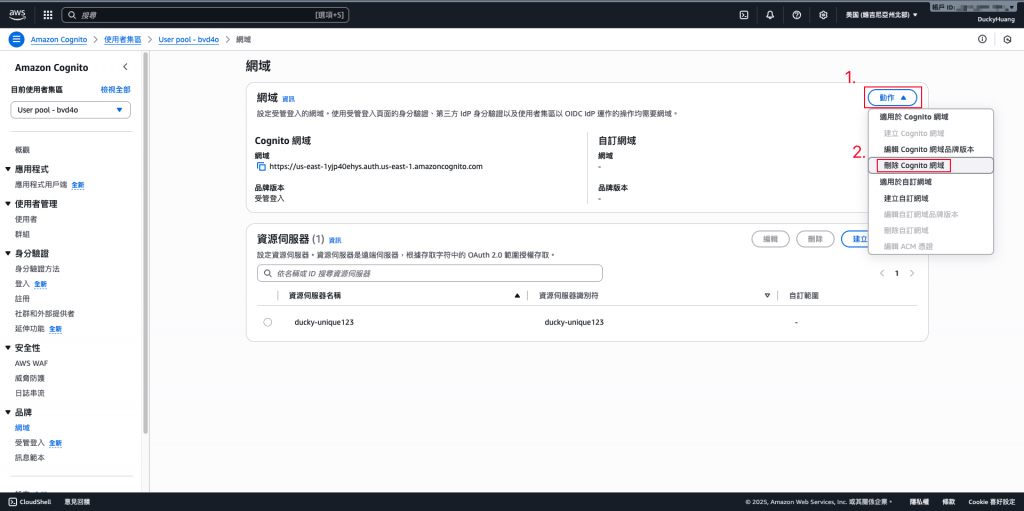Open the 資訊 link beside 資源伺服器
The image size is (1024, 511).
(x=335, y=240)
